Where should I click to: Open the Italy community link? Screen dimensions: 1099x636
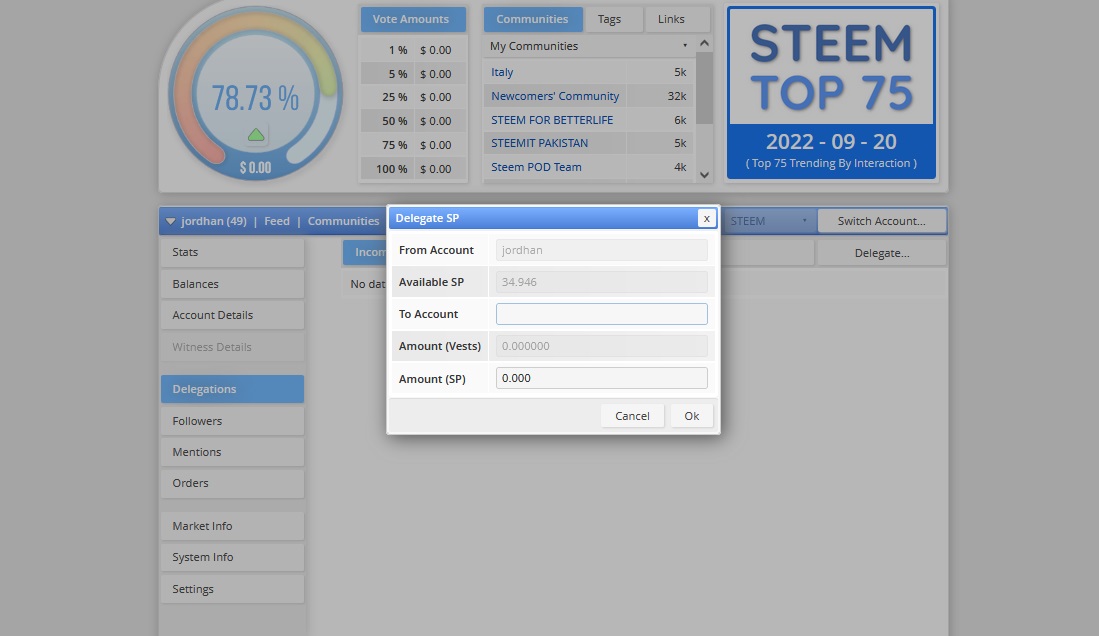(502, 72)
